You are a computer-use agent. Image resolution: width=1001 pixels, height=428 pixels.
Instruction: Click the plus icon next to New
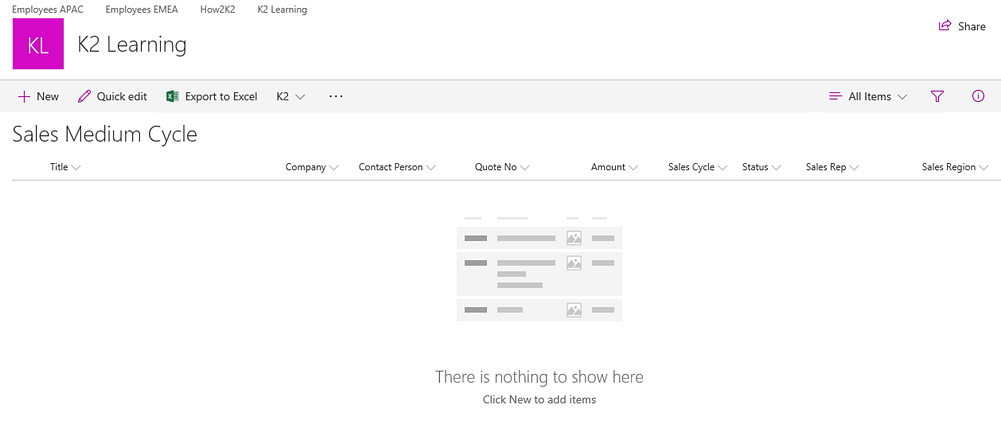[x=24, y=96]
